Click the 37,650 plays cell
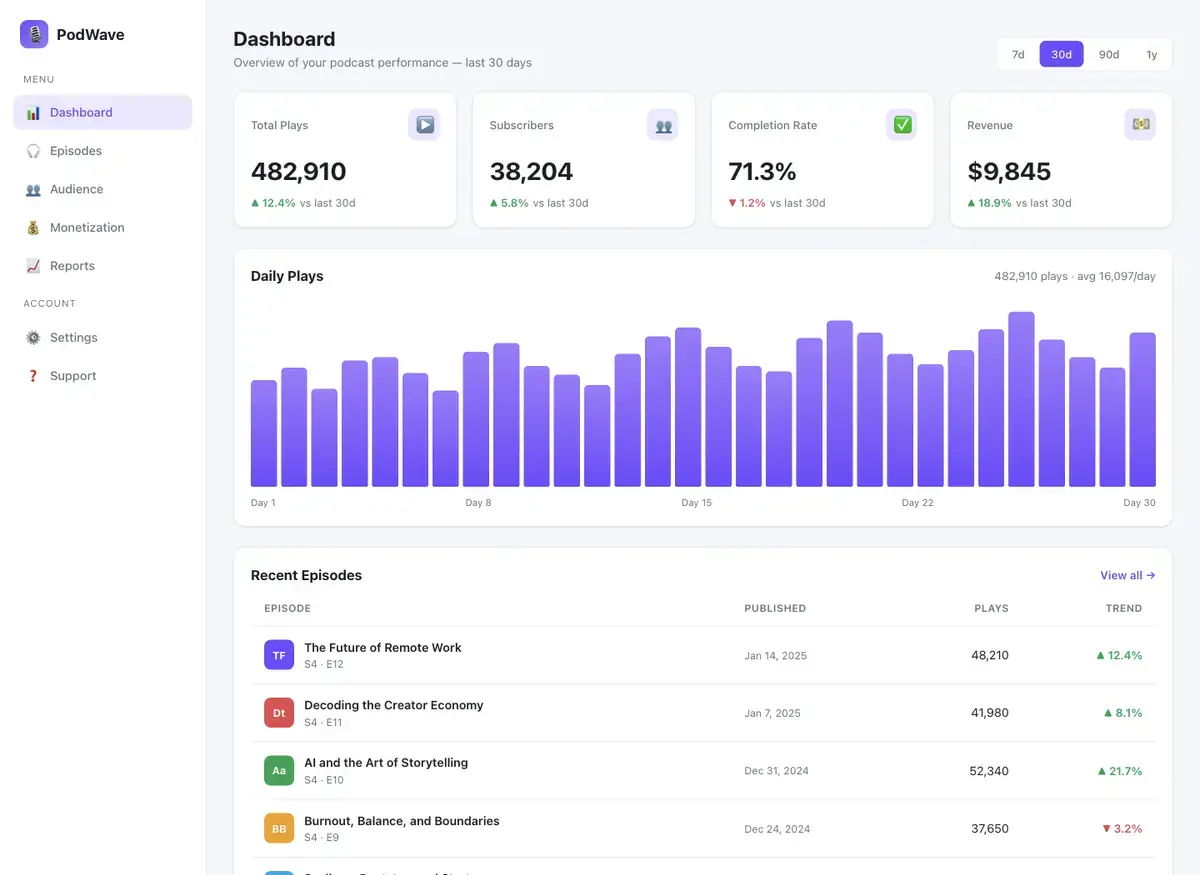Screen dimensions: 1200x875 (990, 829)
